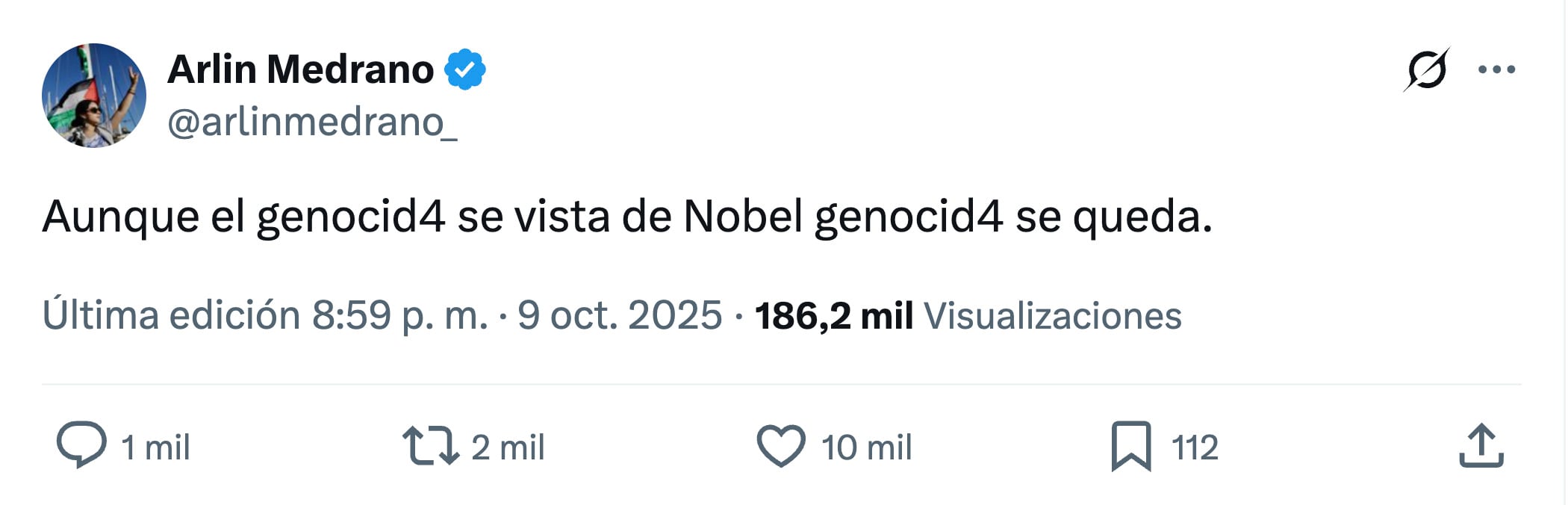This screenshot has height=505, width=1568.
Task: Open Grok actions icon on post
Action: pyautogui.click(x=1426, y=70)
